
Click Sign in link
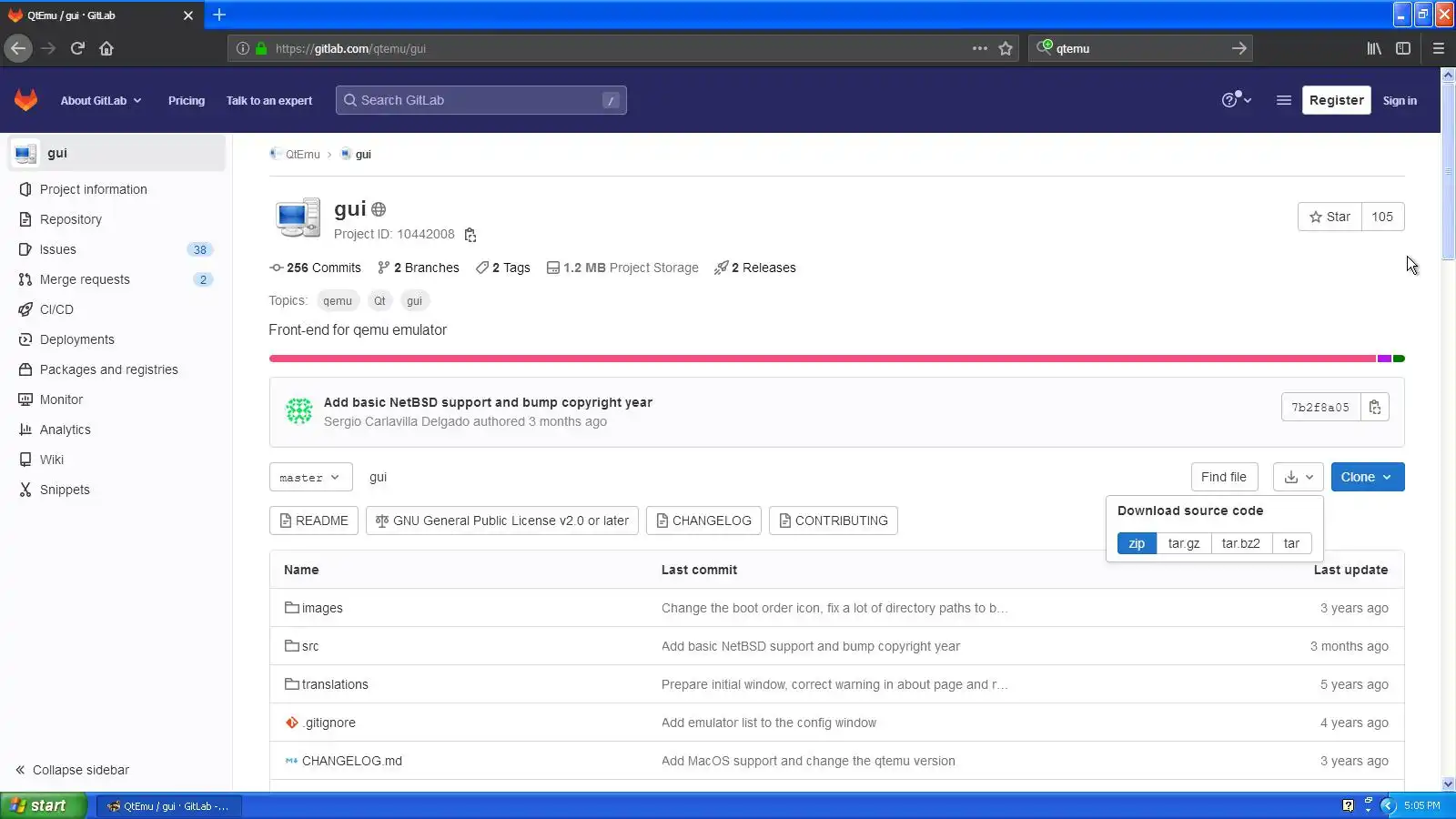1400,100
